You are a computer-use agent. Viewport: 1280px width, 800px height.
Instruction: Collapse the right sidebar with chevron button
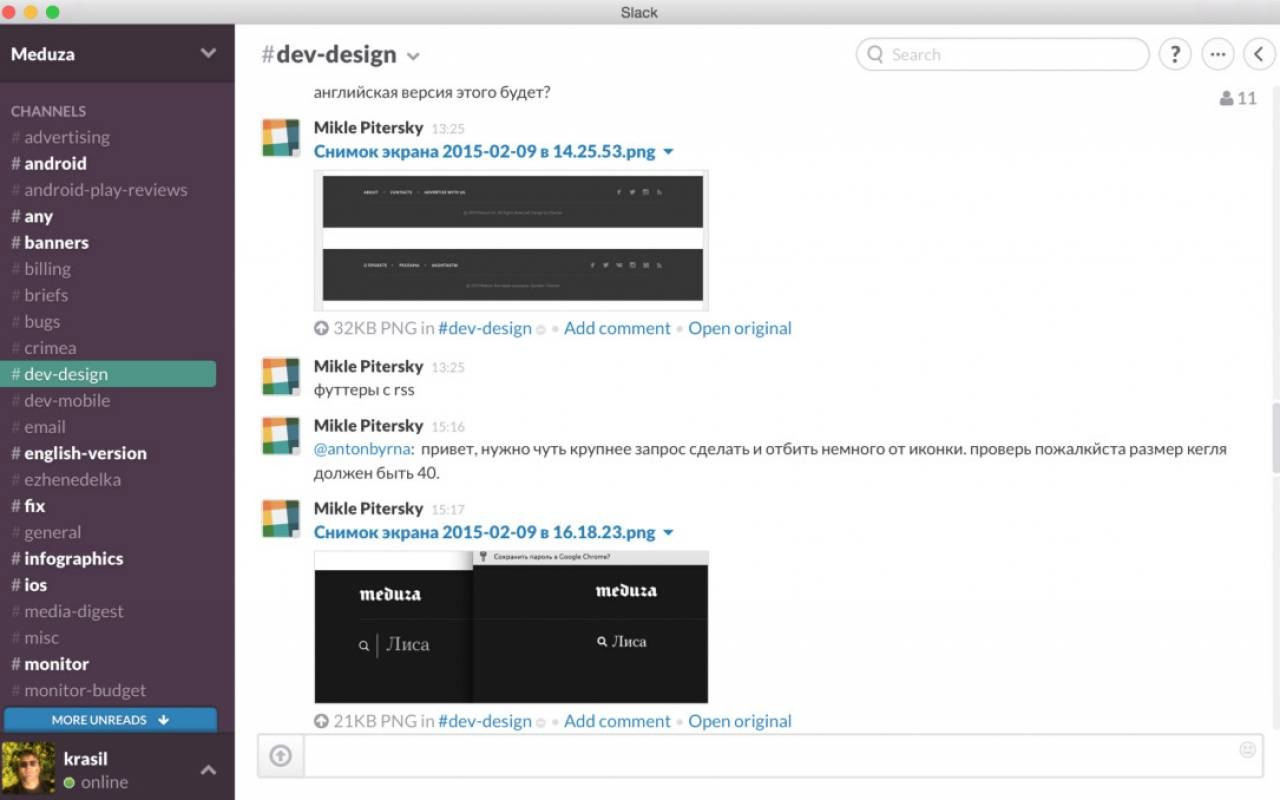pyautogui.click(x=1260, y=54)
